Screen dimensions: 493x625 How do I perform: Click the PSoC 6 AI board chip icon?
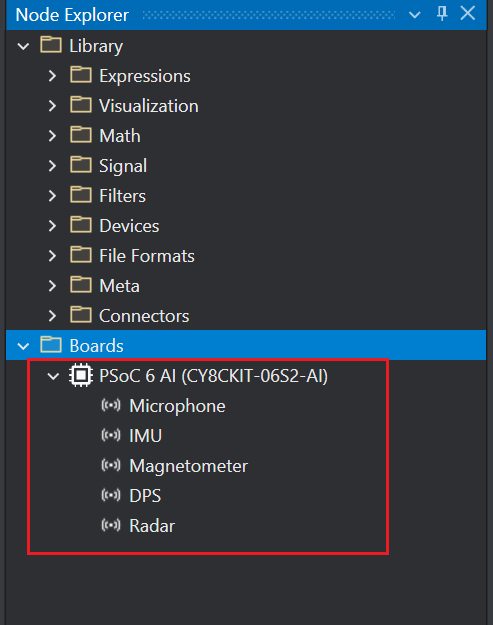(x=81, y=375)
